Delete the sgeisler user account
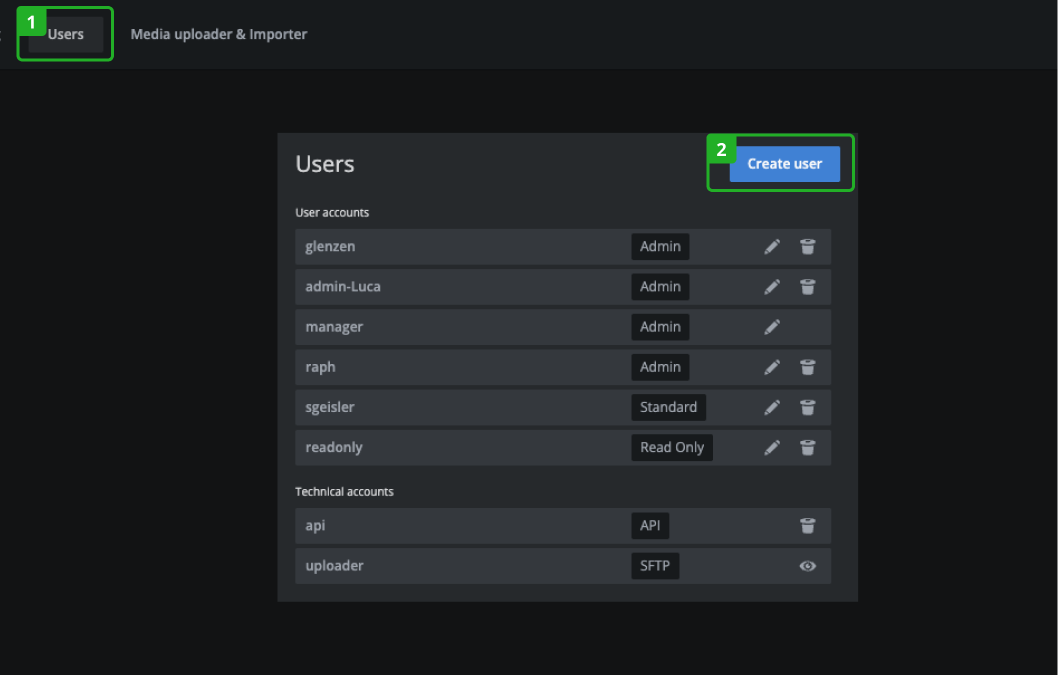Screen dimensions: 1058x675 (808, 407)
